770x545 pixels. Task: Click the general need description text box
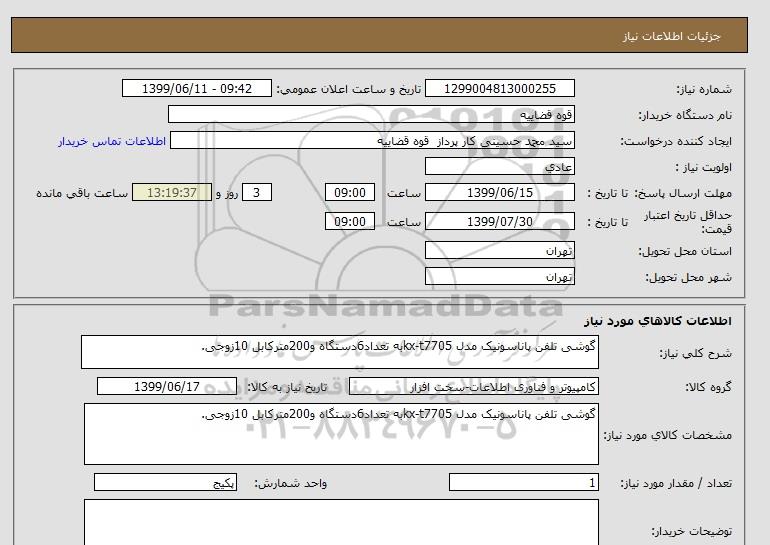pos(340,352)
